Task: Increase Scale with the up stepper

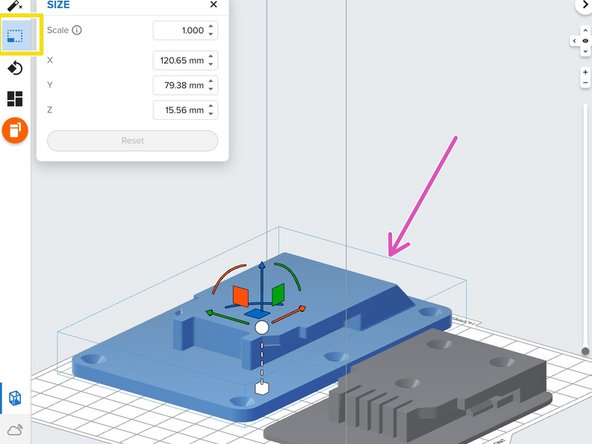Action: click(x=211, y=26)
